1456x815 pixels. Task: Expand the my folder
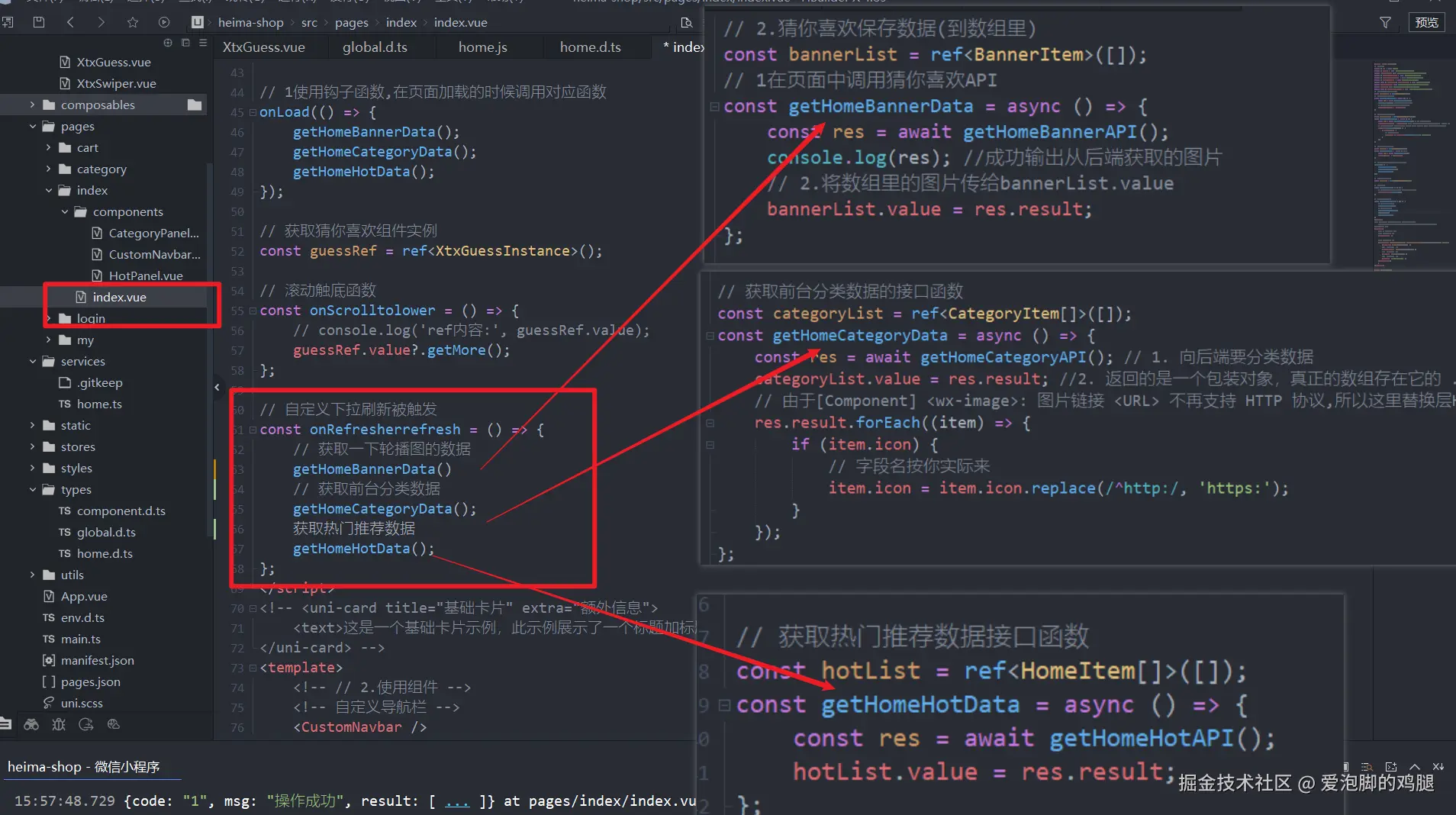coord(48,340)
